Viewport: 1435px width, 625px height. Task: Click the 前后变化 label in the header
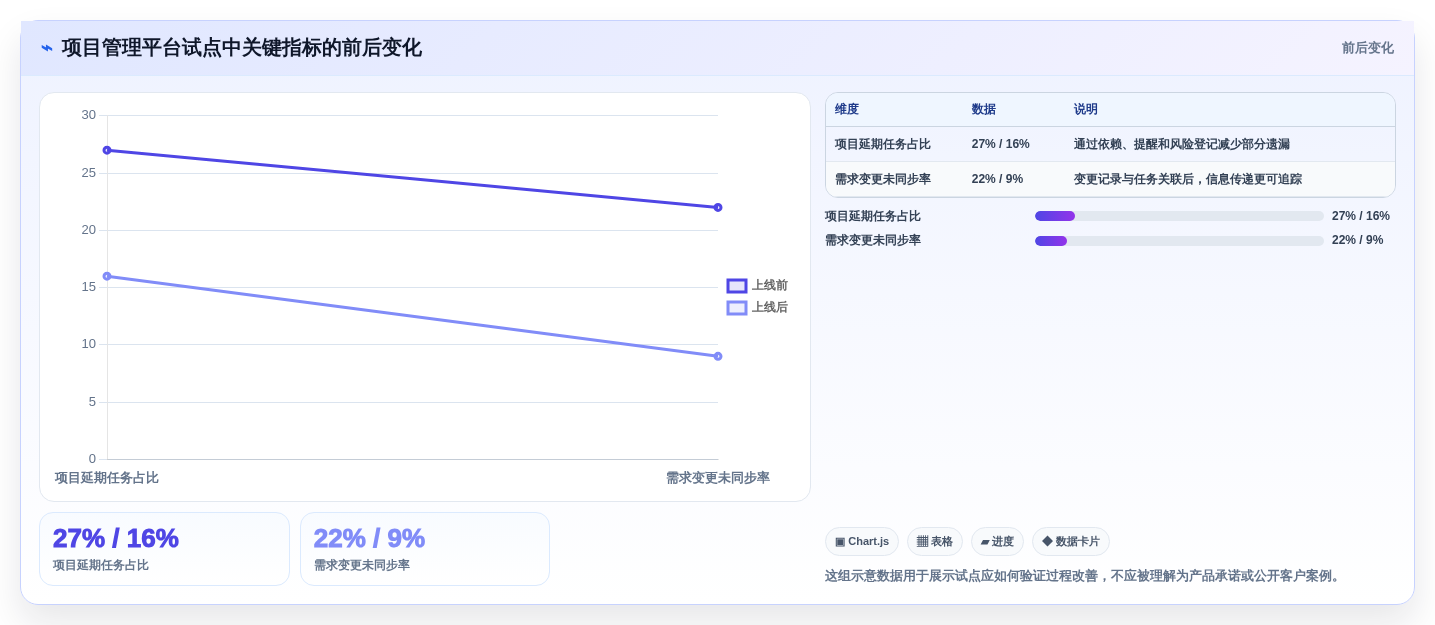click(1367, 48)
